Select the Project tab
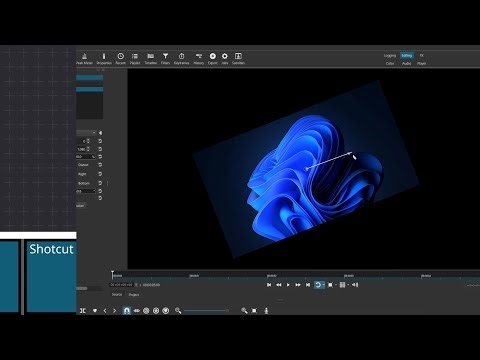 134,294
